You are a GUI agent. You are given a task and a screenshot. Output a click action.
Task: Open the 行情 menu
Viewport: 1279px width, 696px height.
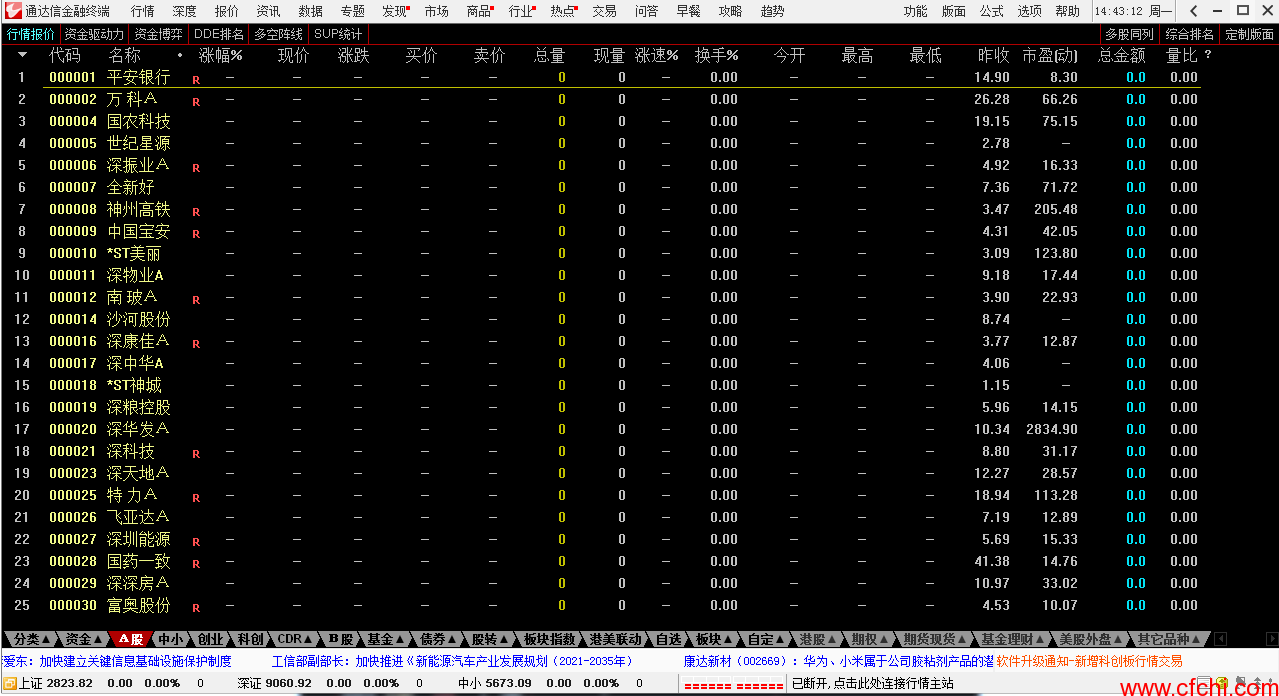pyautogui.click(x=143, y=11)
